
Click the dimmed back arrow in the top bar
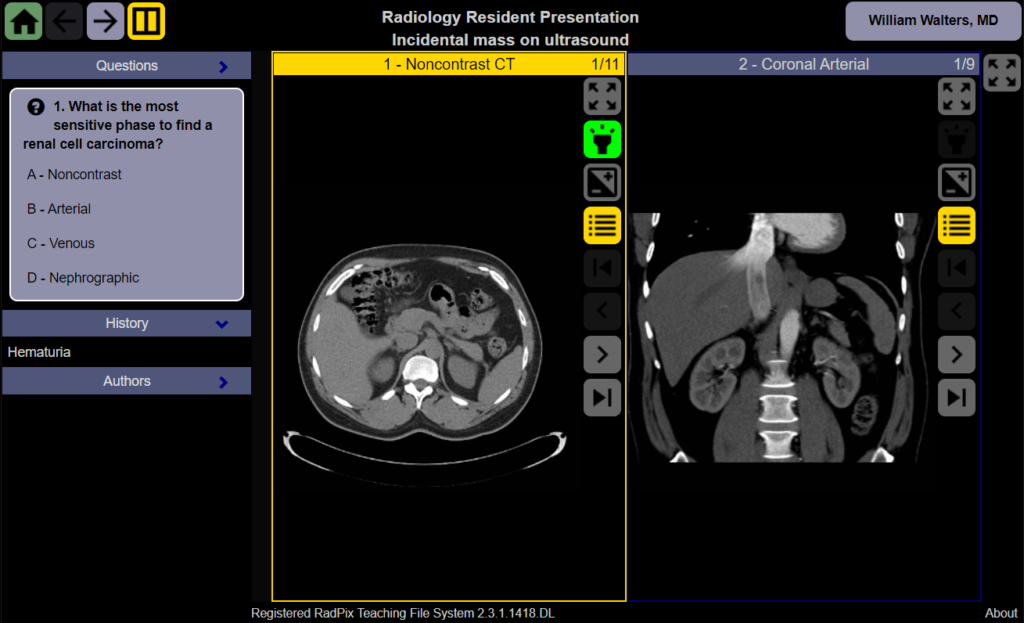pos(64,22)
